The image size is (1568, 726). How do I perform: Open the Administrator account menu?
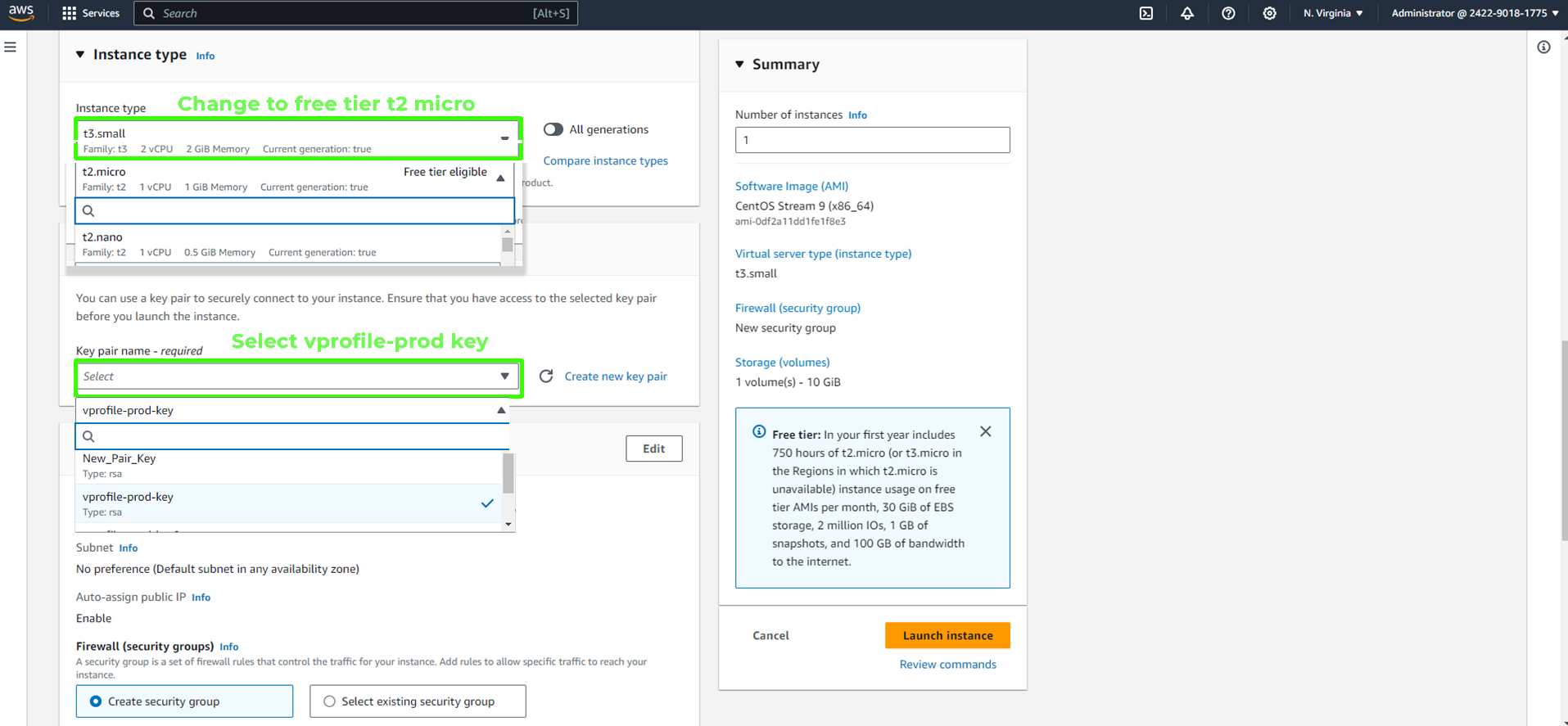click(x=1475, y=13)
